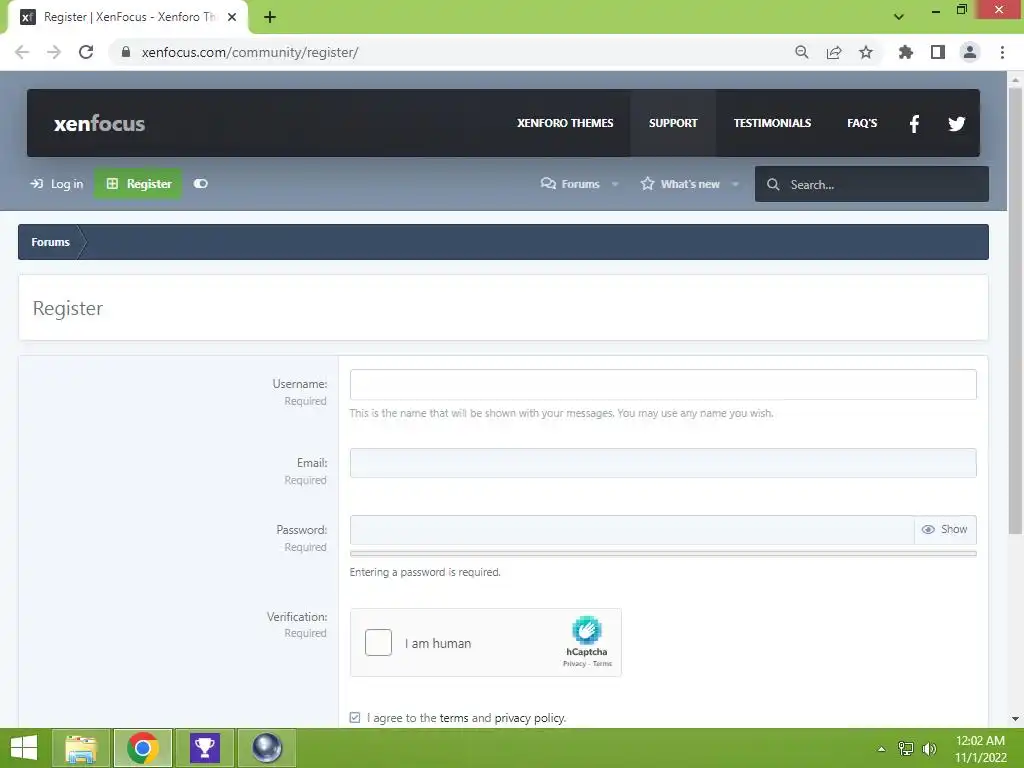Check the I am human captcha box
The image size is (1024, 768).
click(x=378, y=643)
